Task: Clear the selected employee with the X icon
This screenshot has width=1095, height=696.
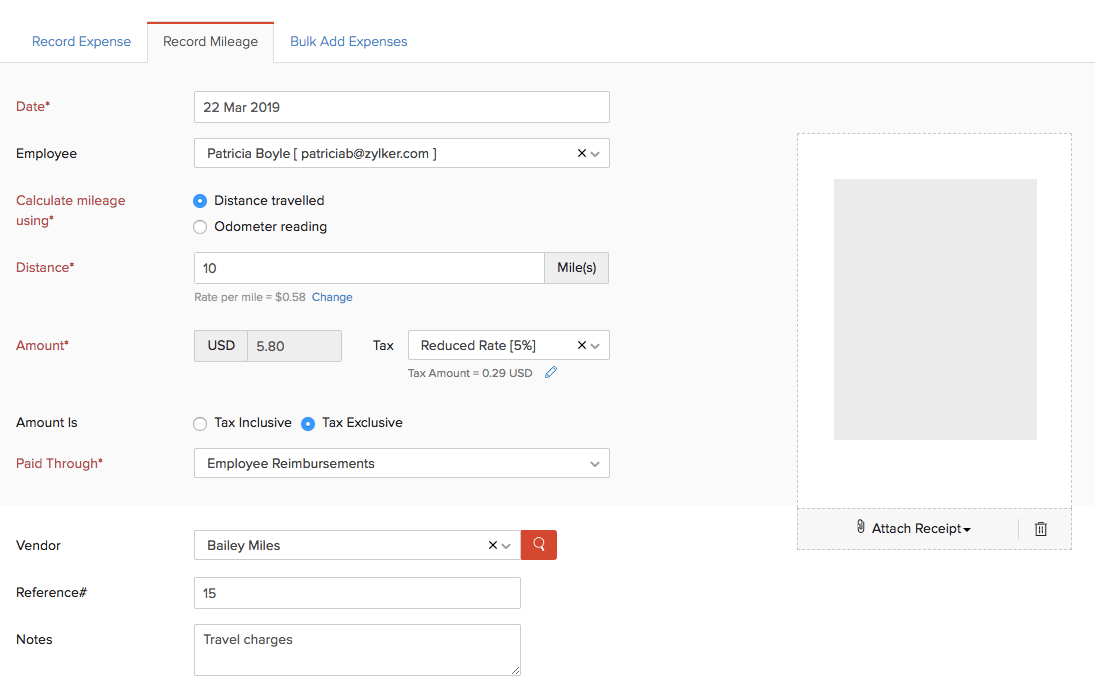Action: (x=582, y=153)
